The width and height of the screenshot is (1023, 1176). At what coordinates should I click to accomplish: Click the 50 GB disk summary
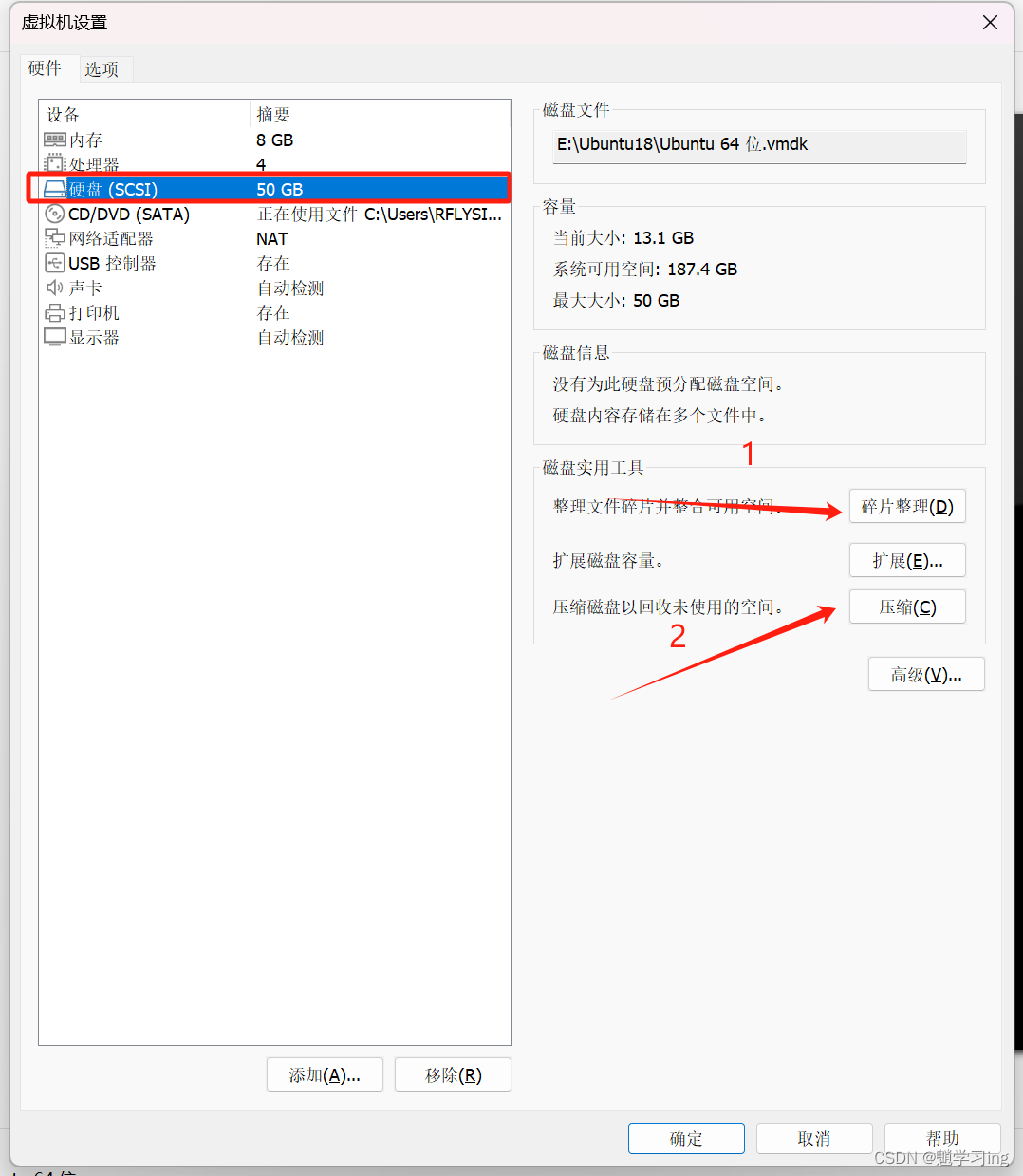point(280,189)
